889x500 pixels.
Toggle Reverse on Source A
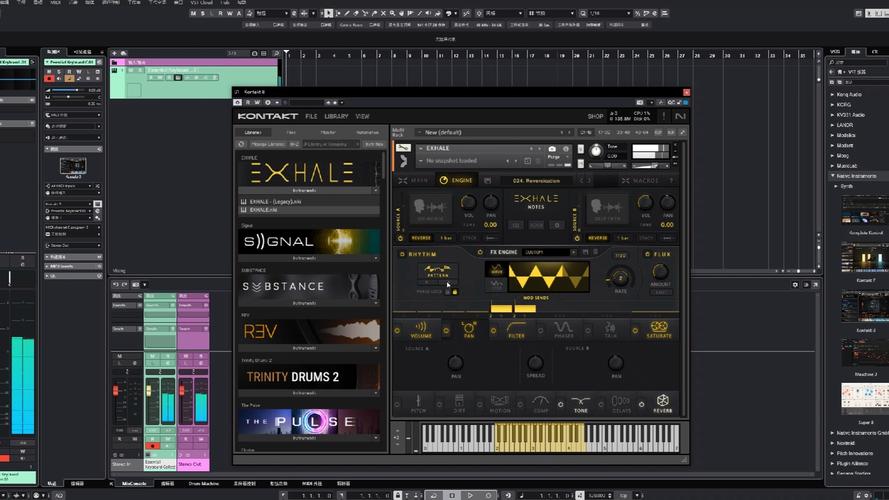pos(421,238)
